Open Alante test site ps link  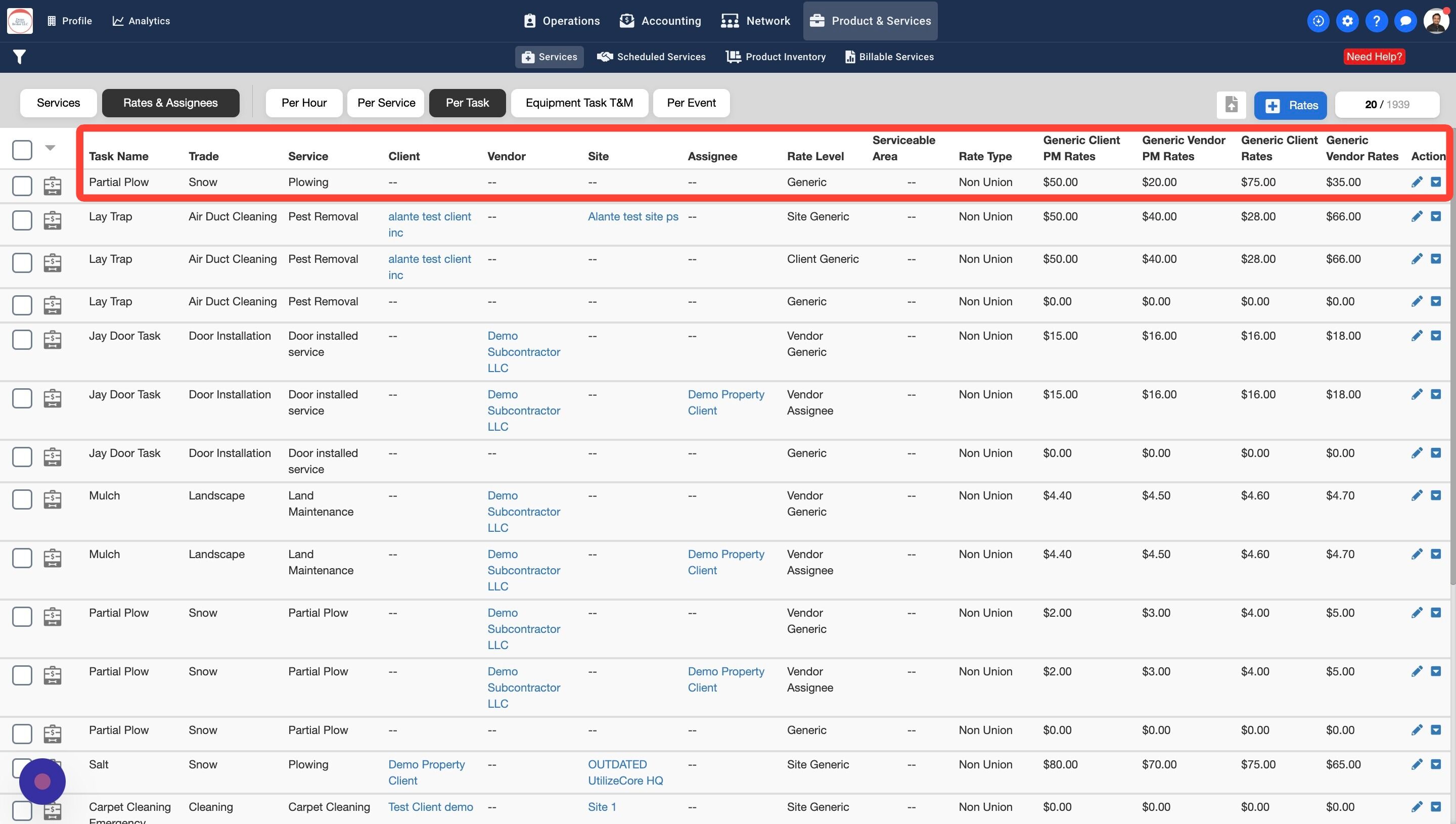tap(632, 217)
